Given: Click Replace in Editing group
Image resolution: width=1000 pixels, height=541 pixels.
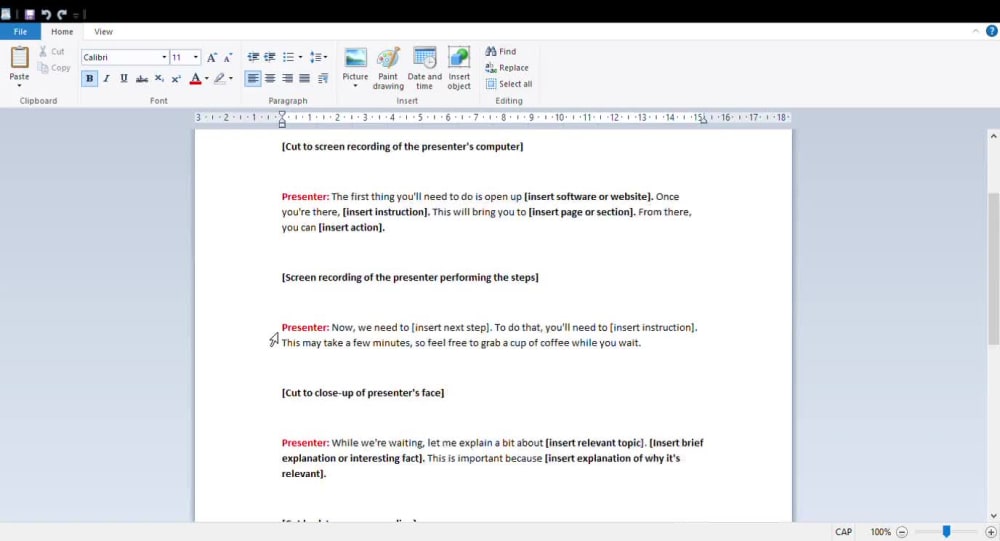Looking at the screenshot, I should click(x=507, y=68).
